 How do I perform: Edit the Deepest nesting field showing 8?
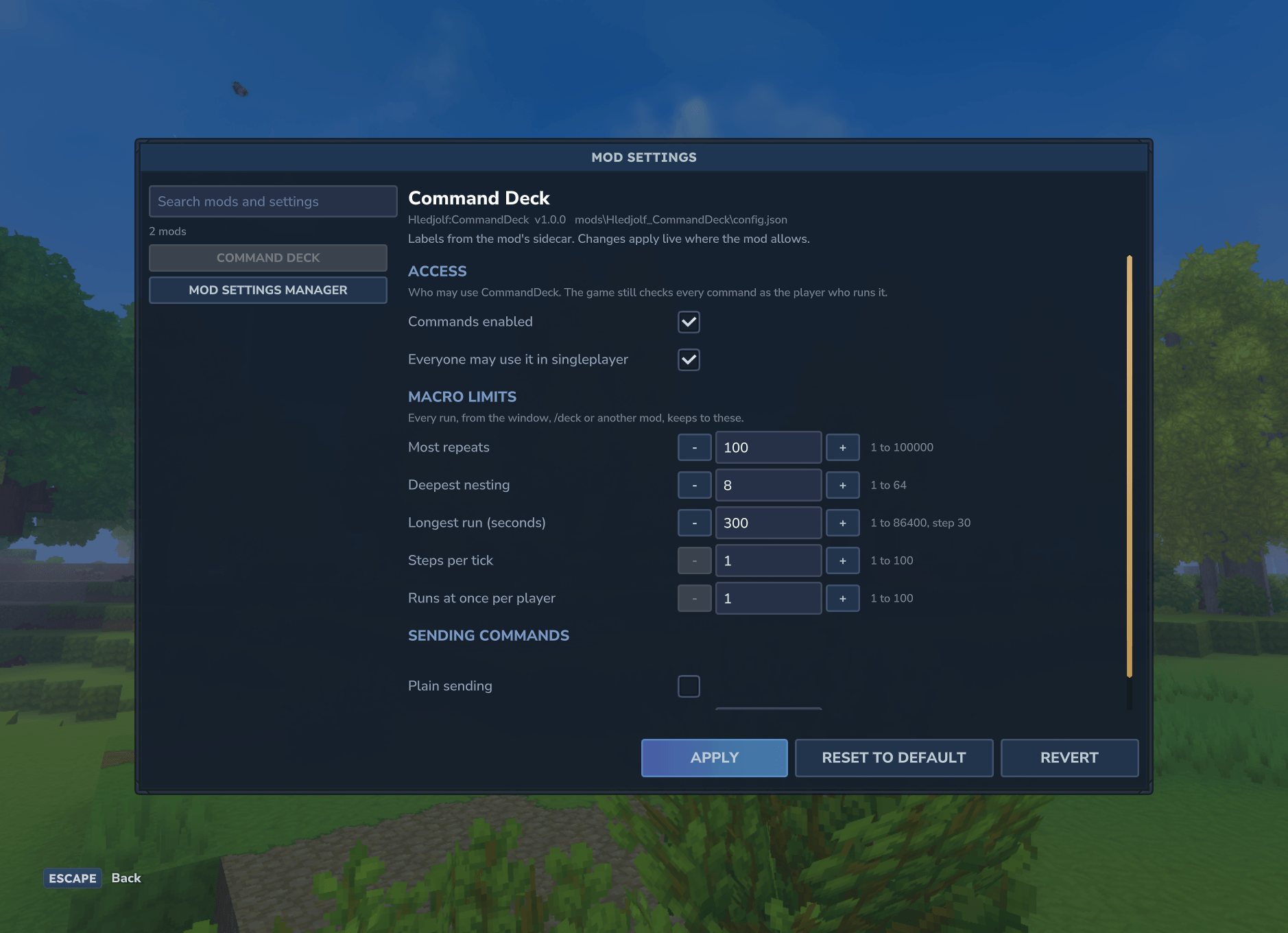click(768, 485)
